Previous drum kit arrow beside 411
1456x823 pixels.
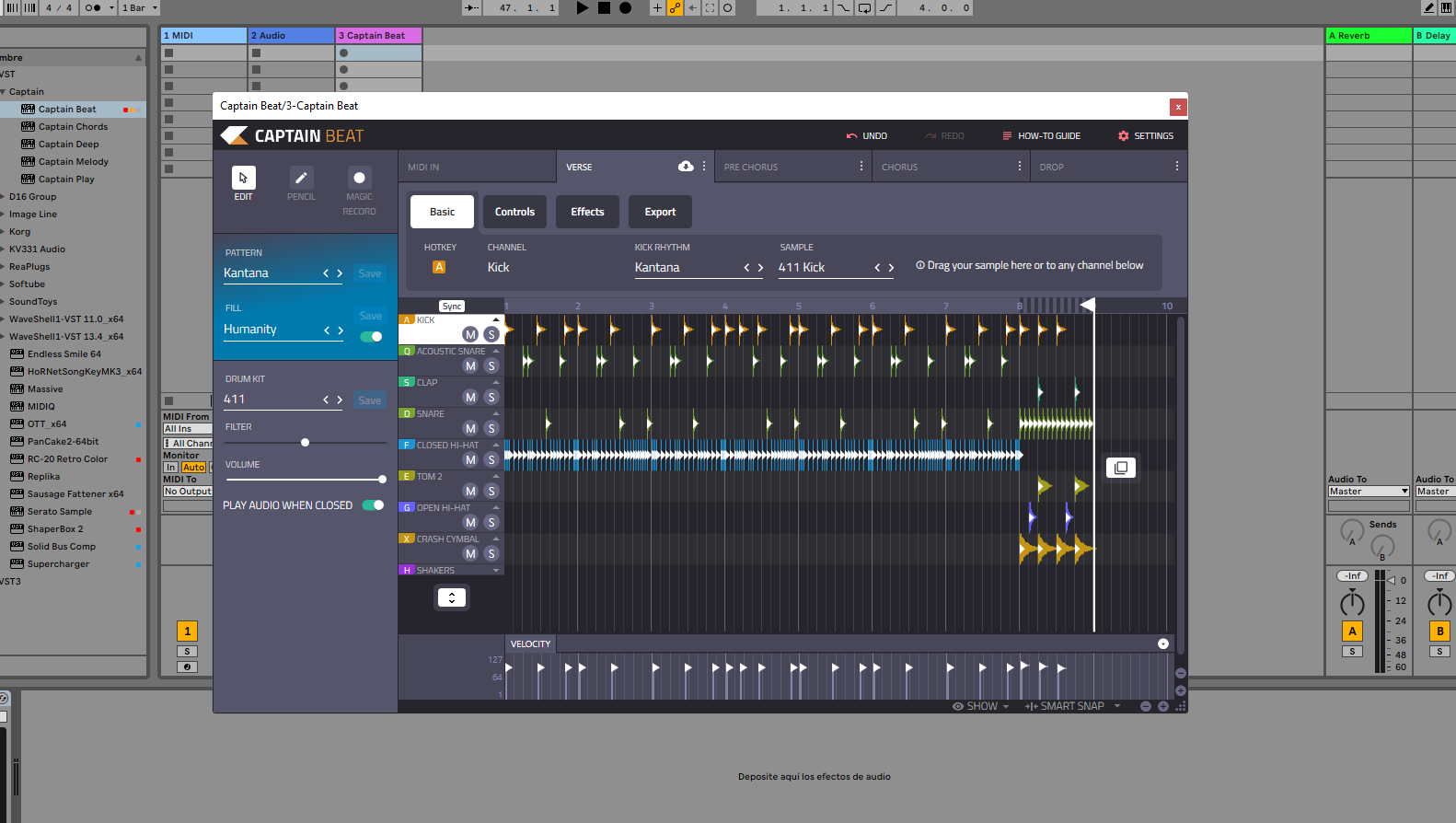[326, 400]
